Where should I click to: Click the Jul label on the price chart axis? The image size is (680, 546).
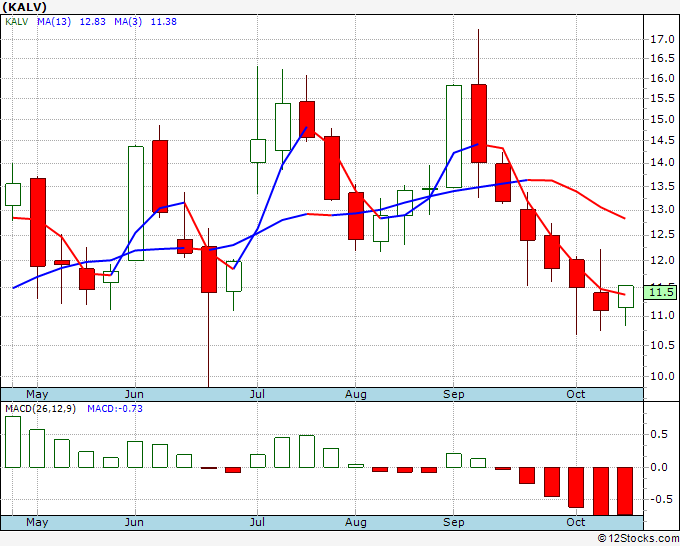[258, 395]
